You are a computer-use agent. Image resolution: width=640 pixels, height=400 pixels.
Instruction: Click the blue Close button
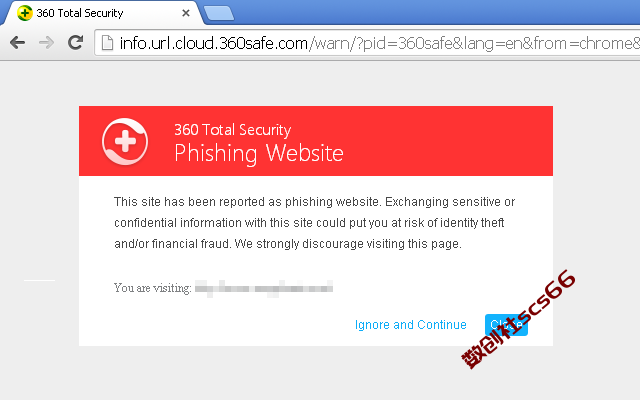pos(506,325)
